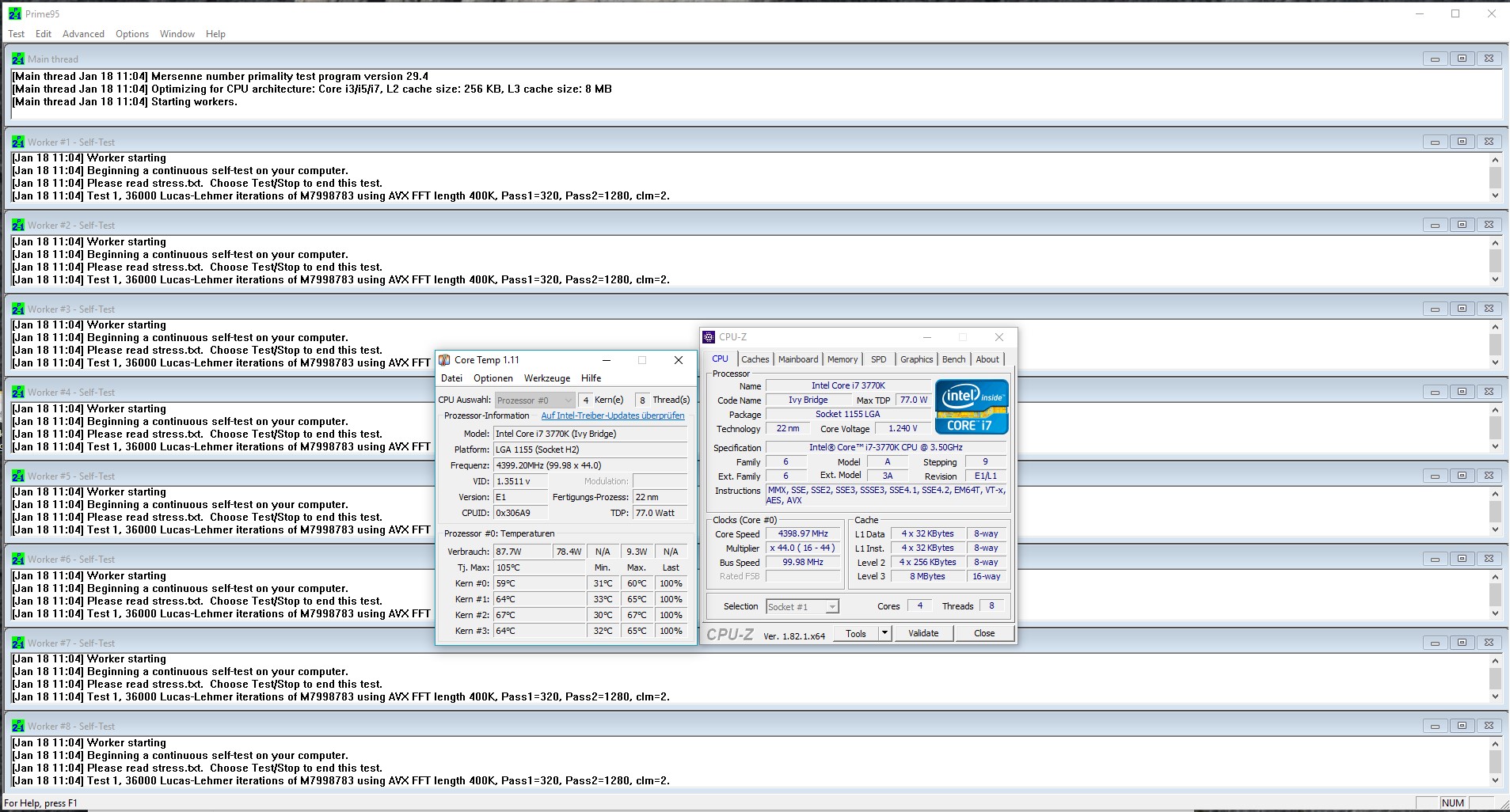Open Core Temp Optionen menu
Screen dimensions: 1510x812
click(493, 378)
